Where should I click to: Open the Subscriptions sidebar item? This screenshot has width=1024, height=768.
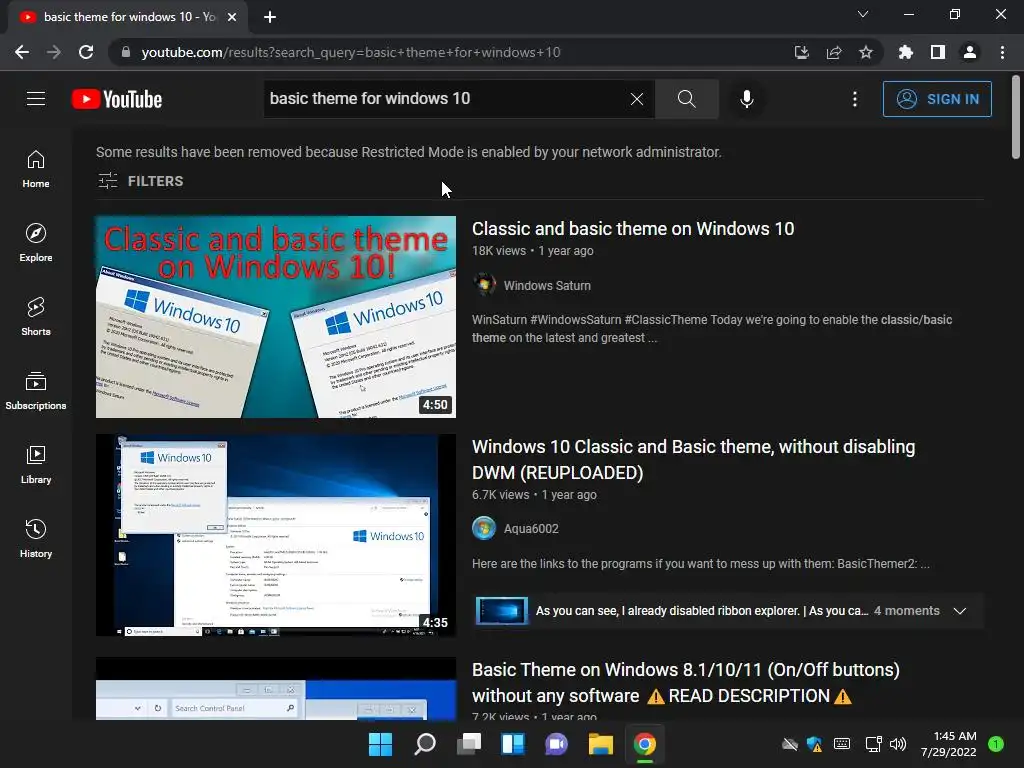click(x=36, y=391)
